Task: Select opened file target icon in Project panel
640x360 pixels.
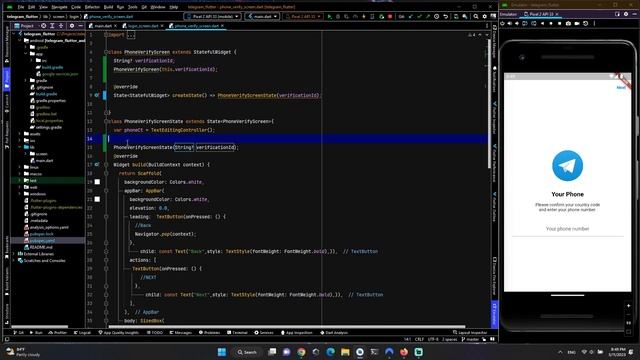Action: tap(44, 26)
